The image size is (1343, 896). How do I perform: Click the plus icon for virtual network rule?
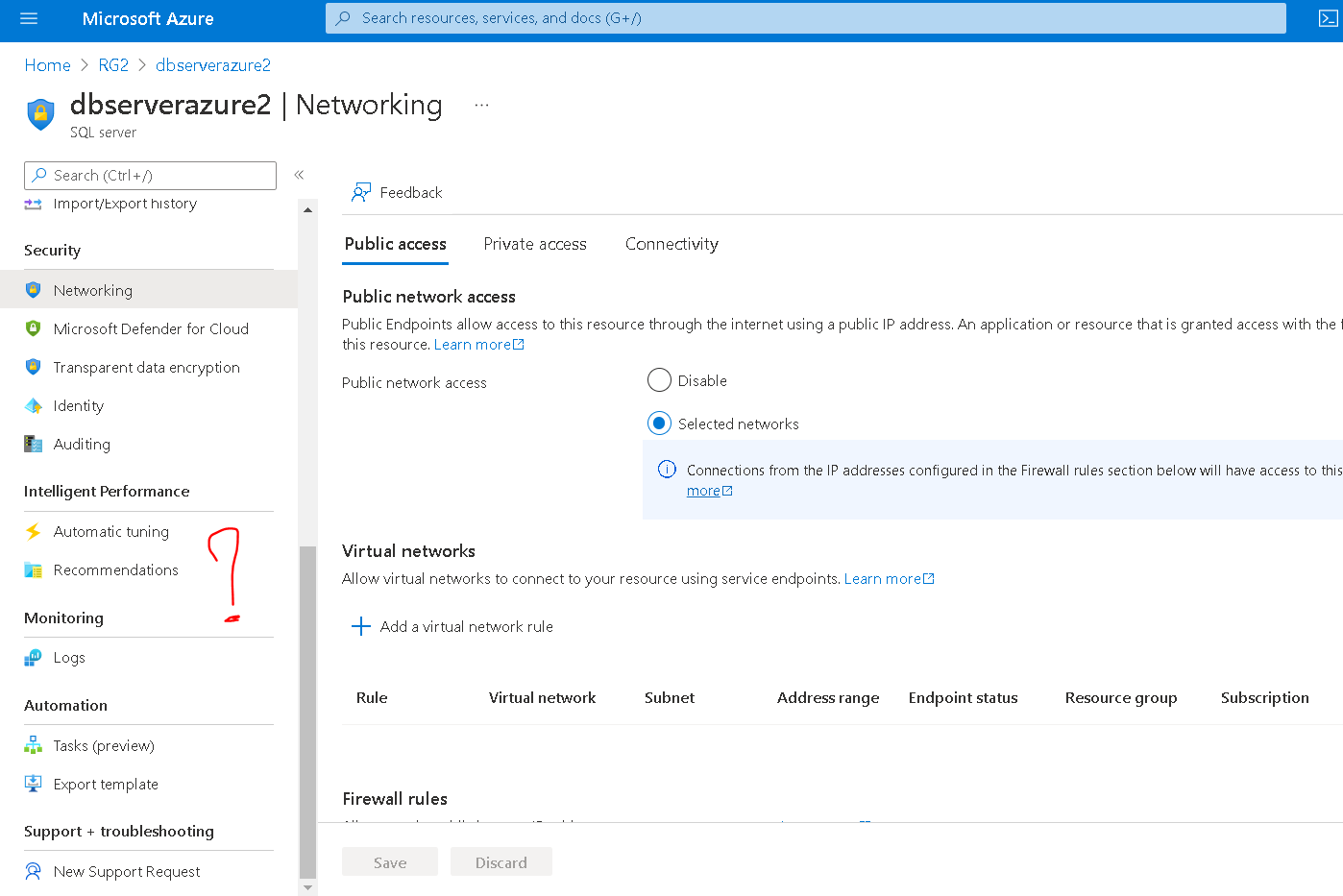pyautogui.click(x=361, y=626)
